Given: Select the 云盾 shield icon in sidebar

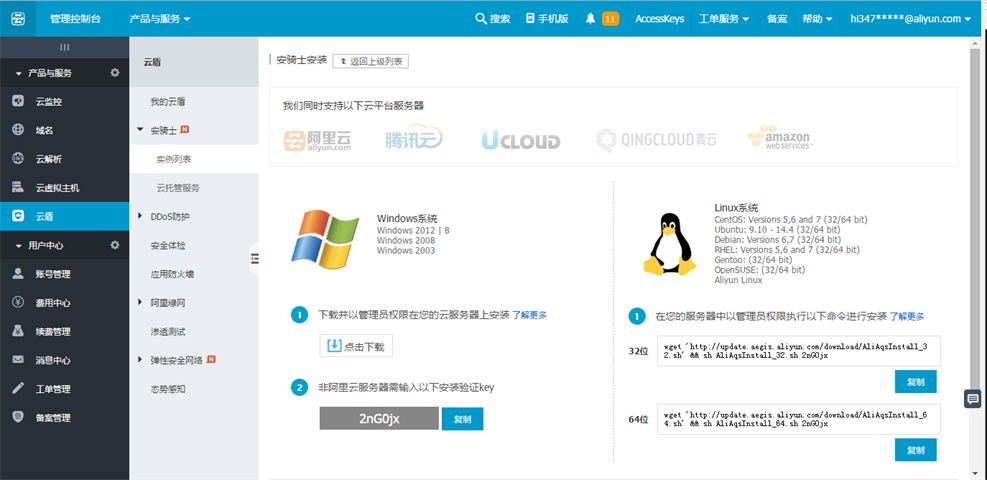Looking at the screenshot, I should click(x=18, y=216).
